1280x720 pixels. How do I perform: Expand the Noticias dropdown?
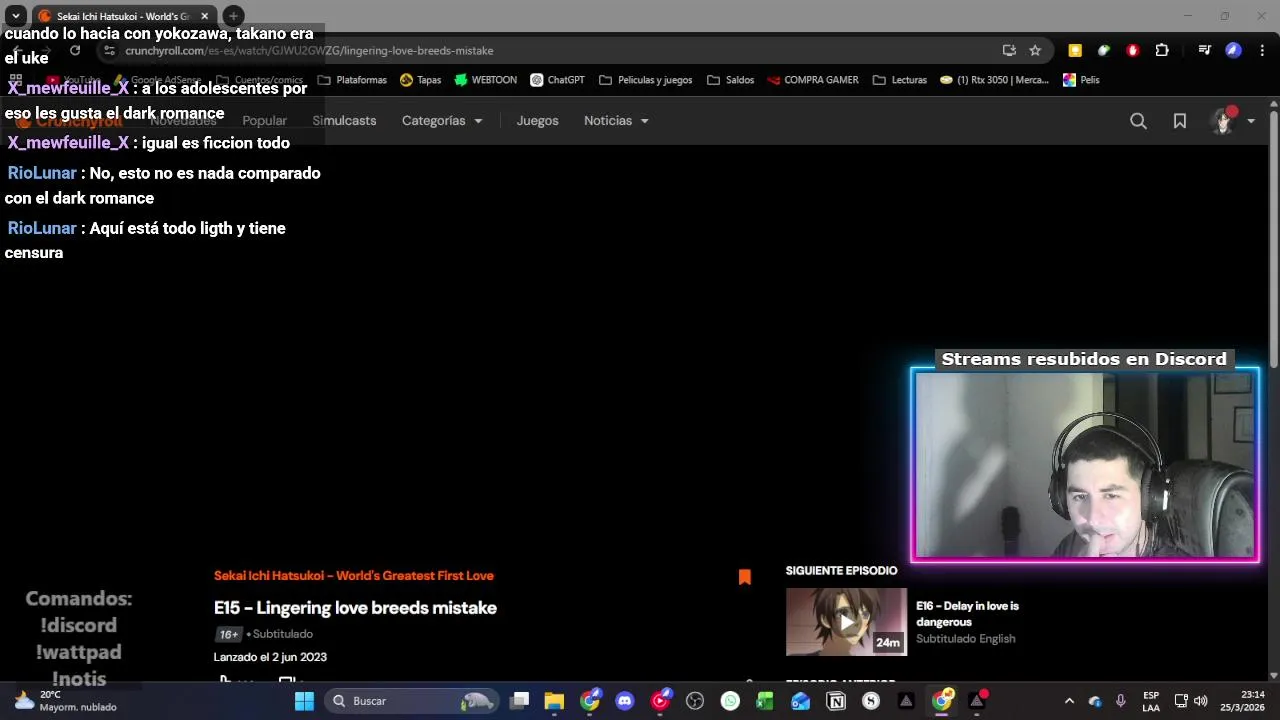pos(616,121)
